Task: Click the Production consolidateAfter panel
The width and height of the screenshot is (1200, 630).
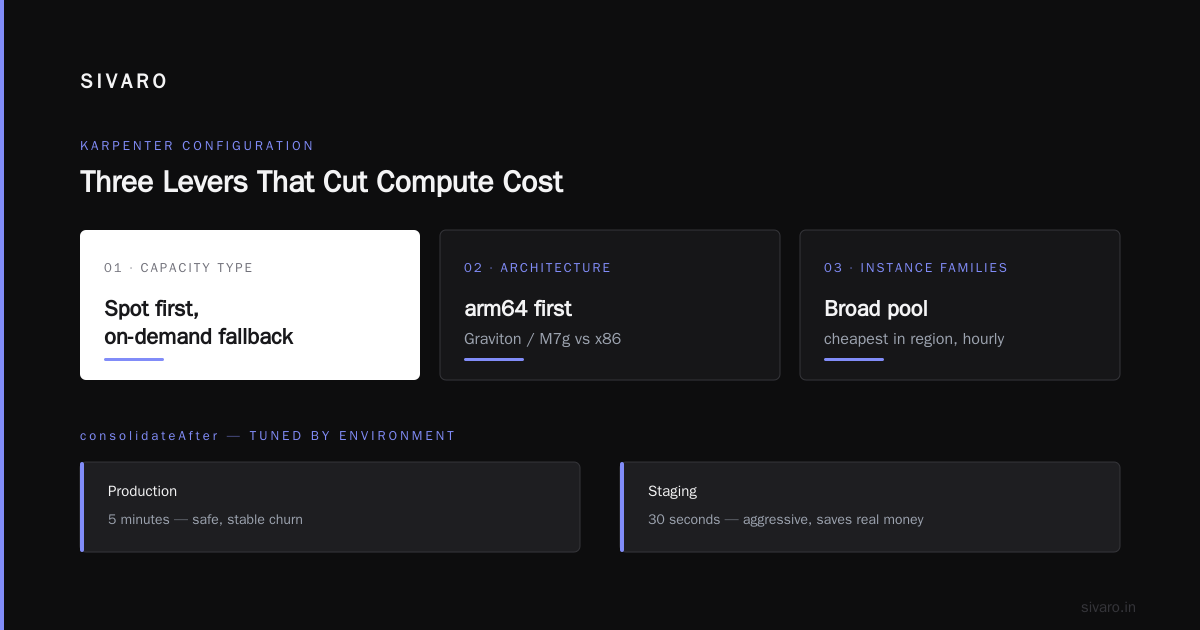Action: (330, 507)
